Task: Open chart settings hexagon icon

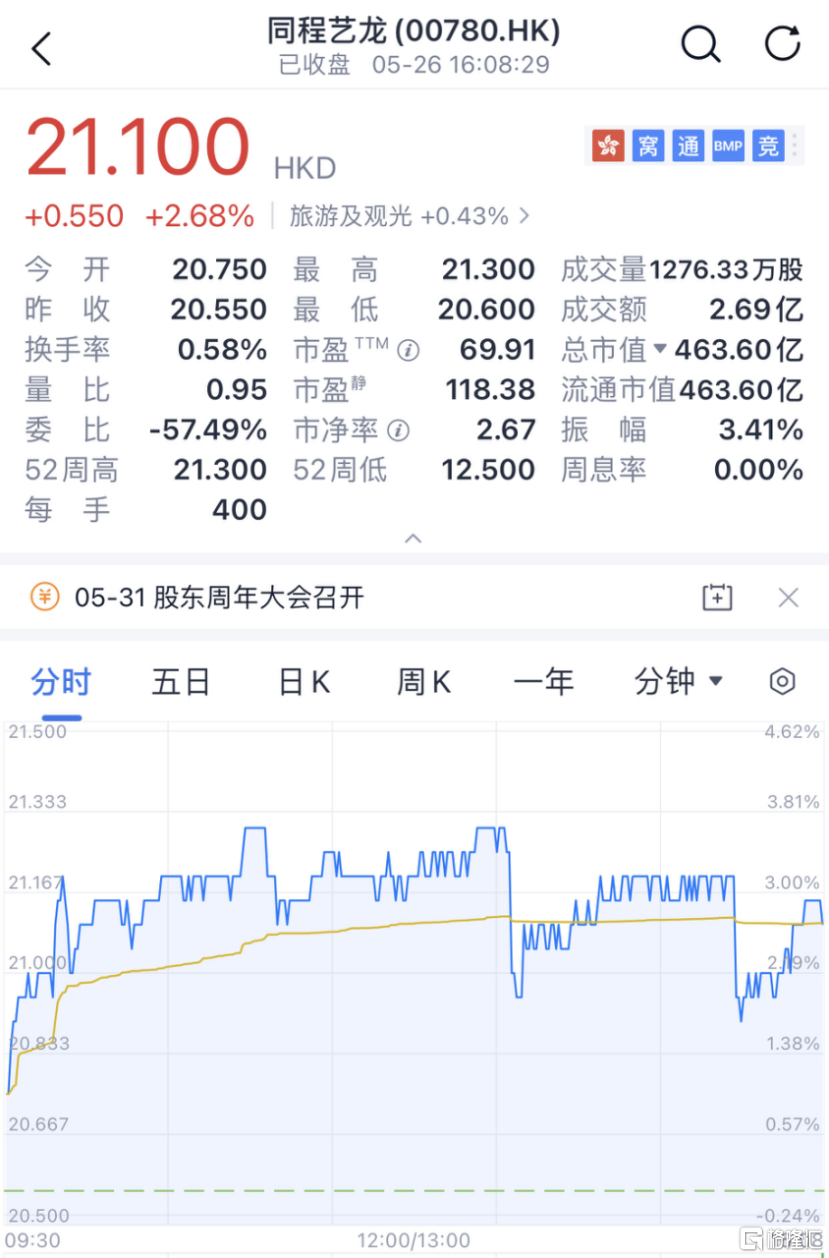Action: click(782, 682)
